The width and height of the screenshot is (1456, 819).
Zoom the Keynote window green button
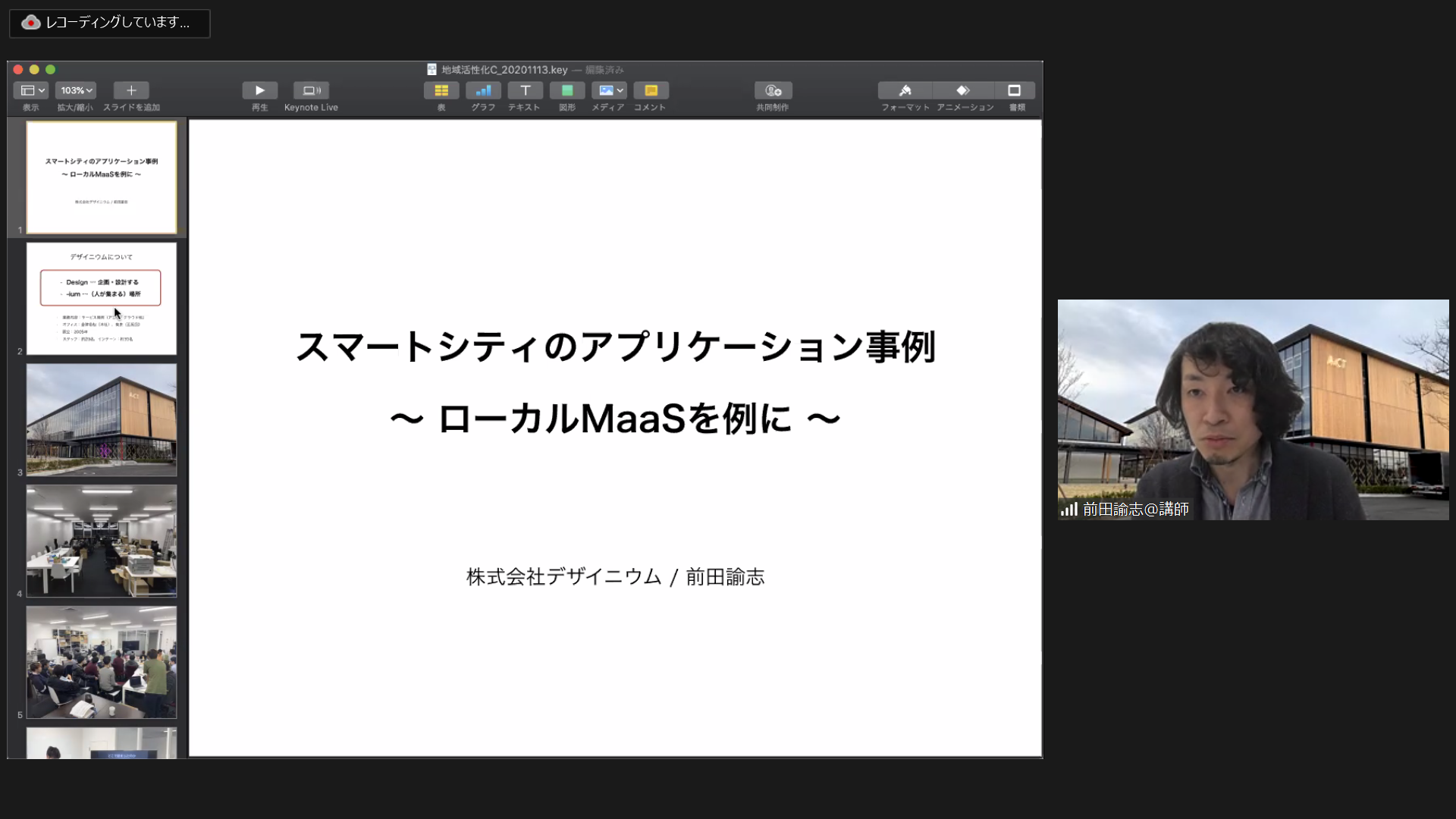coord(51,70)
